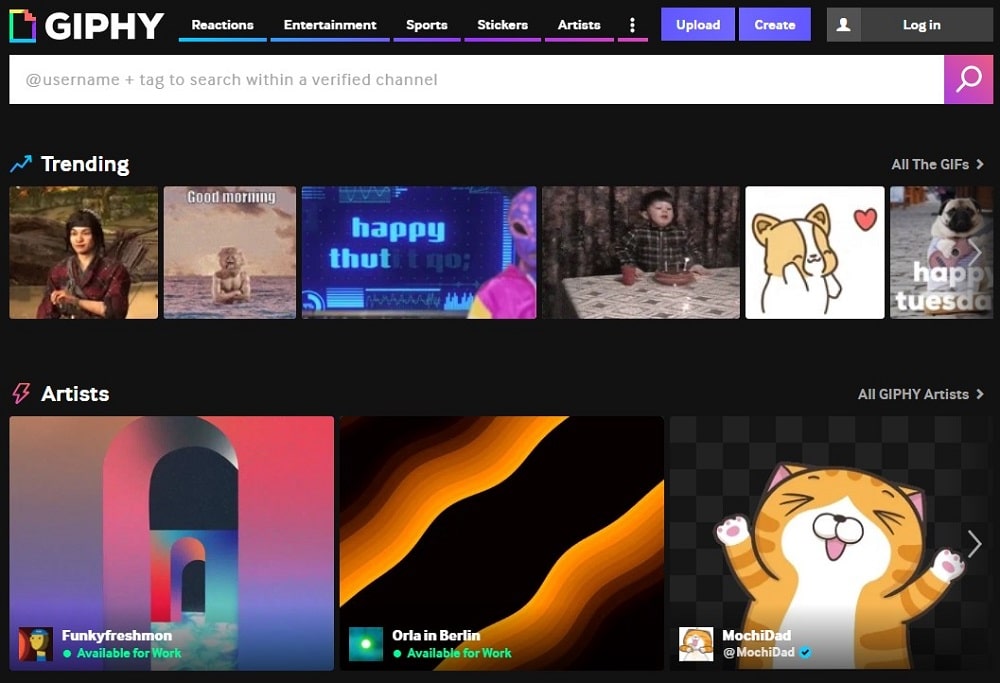Click Orla in Berlin's Available for Work status

453,653
